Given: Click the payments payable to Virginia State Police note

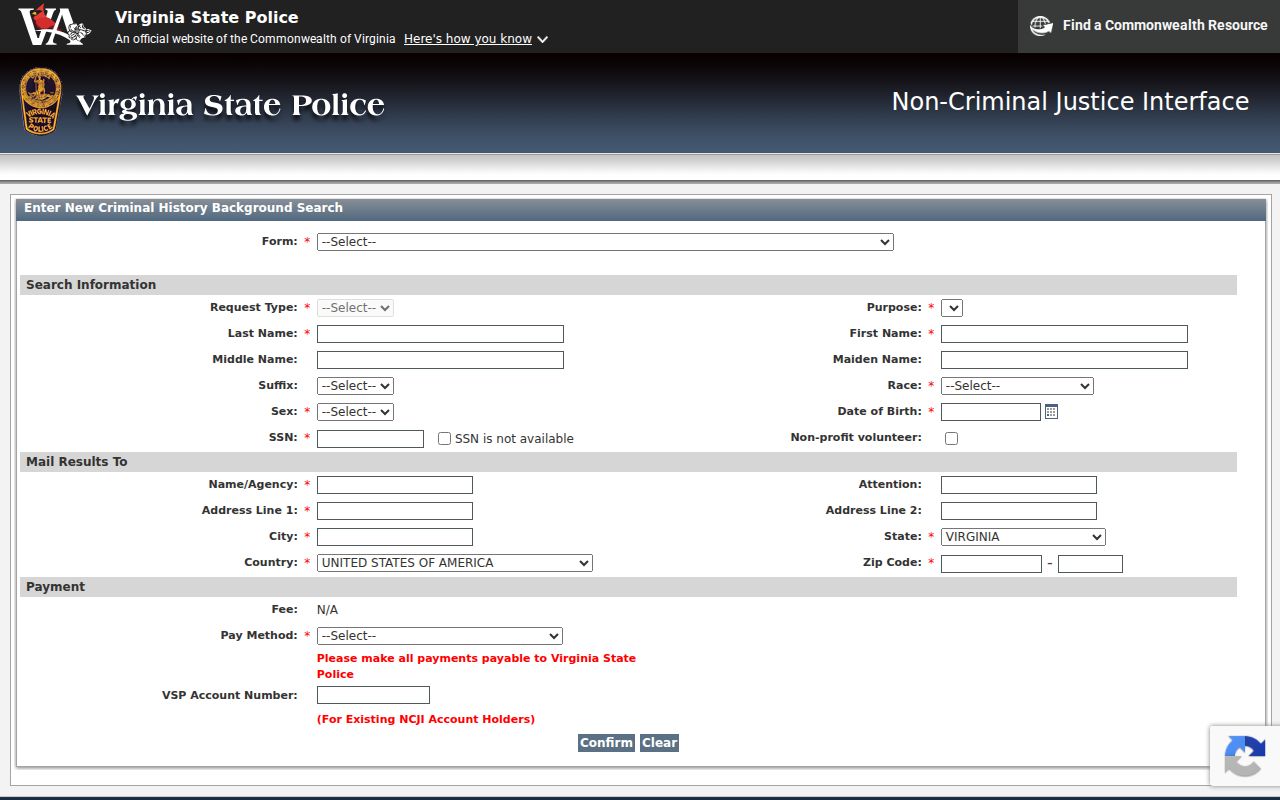Looking at the screenshot, I should tap(476, 666).
